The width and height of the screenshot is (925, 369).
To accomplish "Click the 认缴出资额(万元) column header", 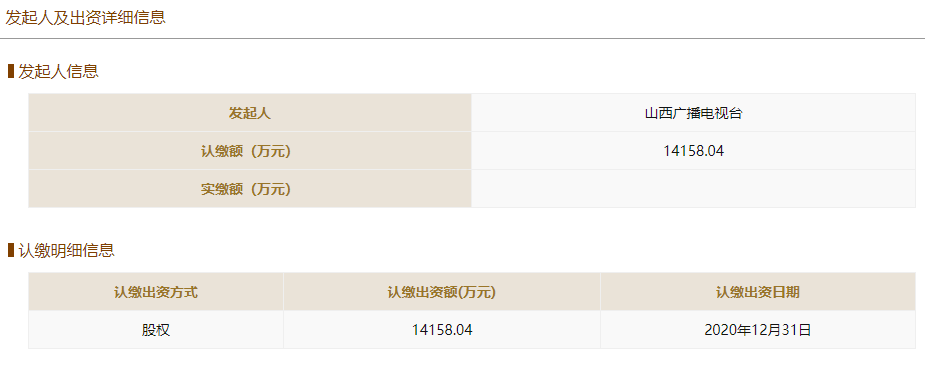I will [x=442, y=292].
